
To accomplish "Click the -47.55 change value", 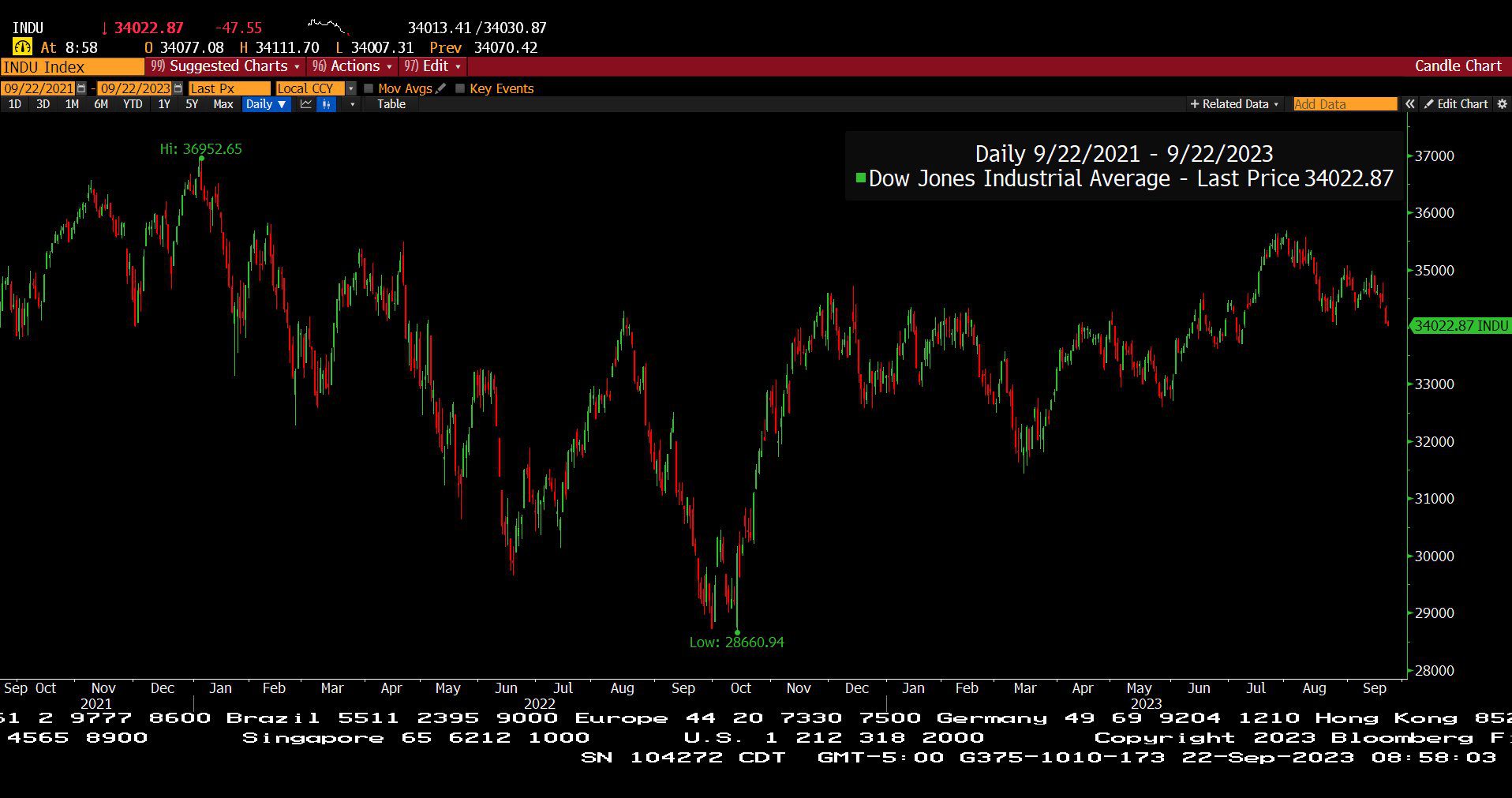I will tap(238, 28).
